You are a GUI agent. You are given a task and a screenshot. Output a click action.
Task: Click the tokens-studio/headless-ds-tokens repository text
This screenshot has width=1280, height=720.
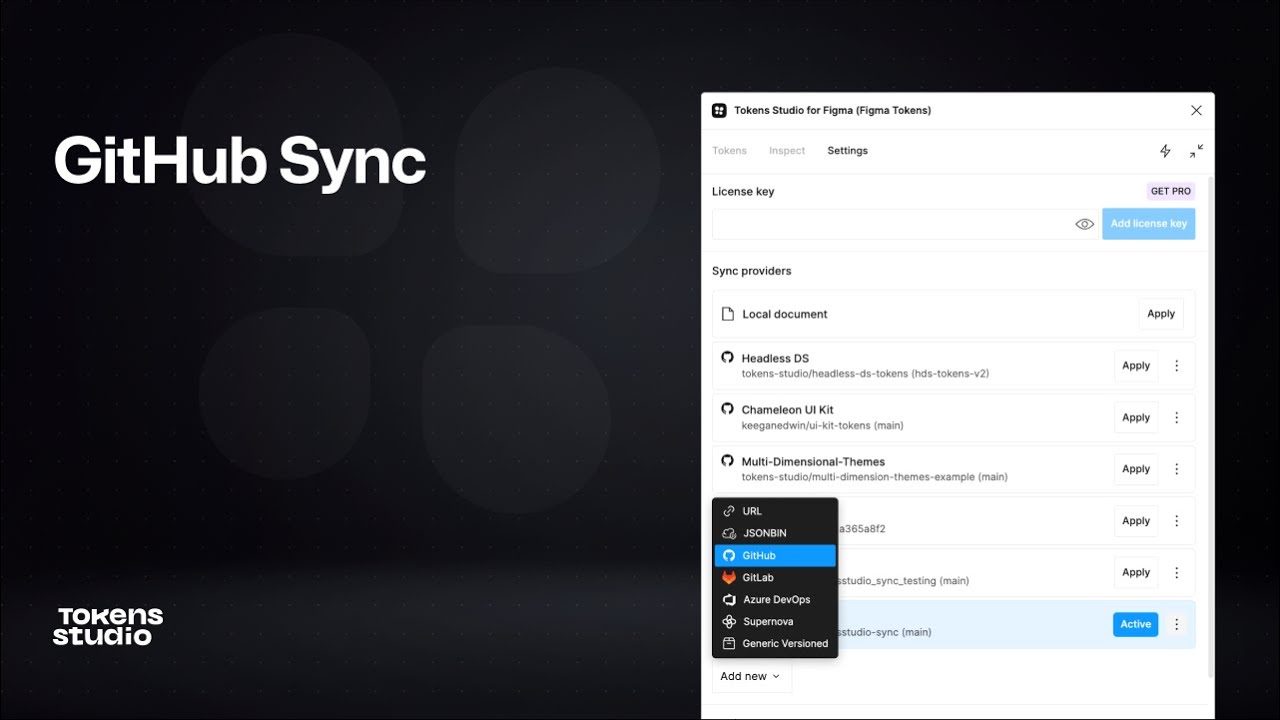[865, 374]
